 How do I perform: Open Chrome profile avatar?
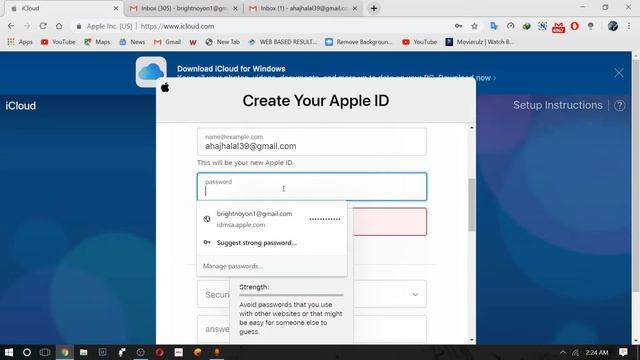point(613,26)
